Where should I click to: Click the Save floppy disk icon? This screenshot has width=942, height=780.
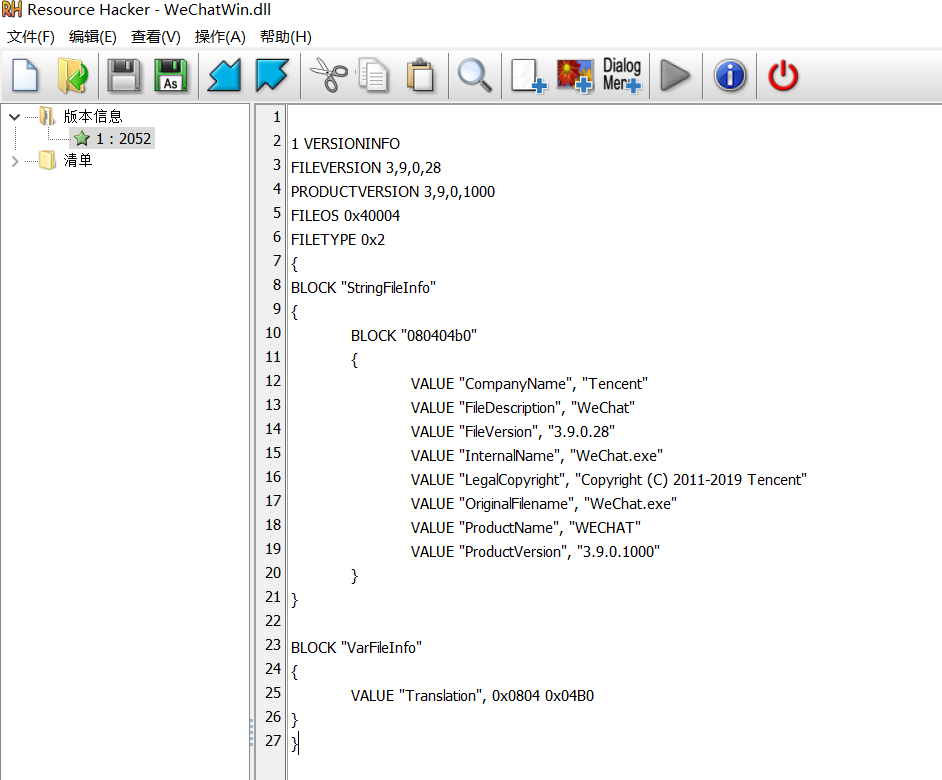click(x=124, y=76)
